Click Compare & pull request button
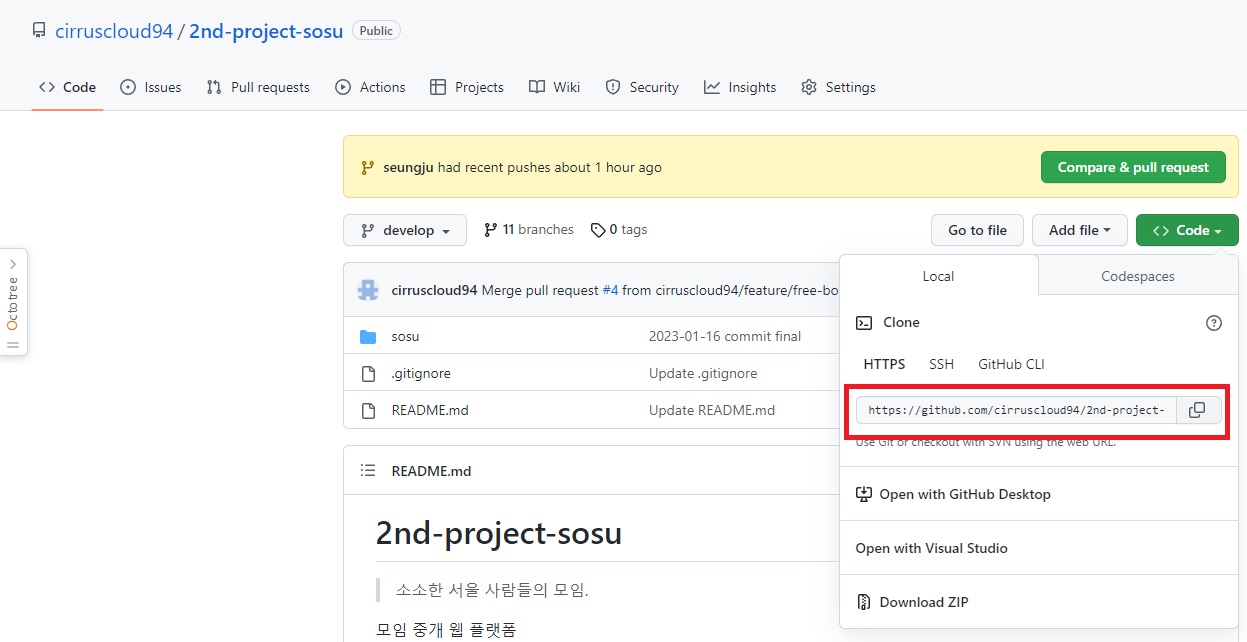This screenshot has width=1247, height=642. (1133, 167)
